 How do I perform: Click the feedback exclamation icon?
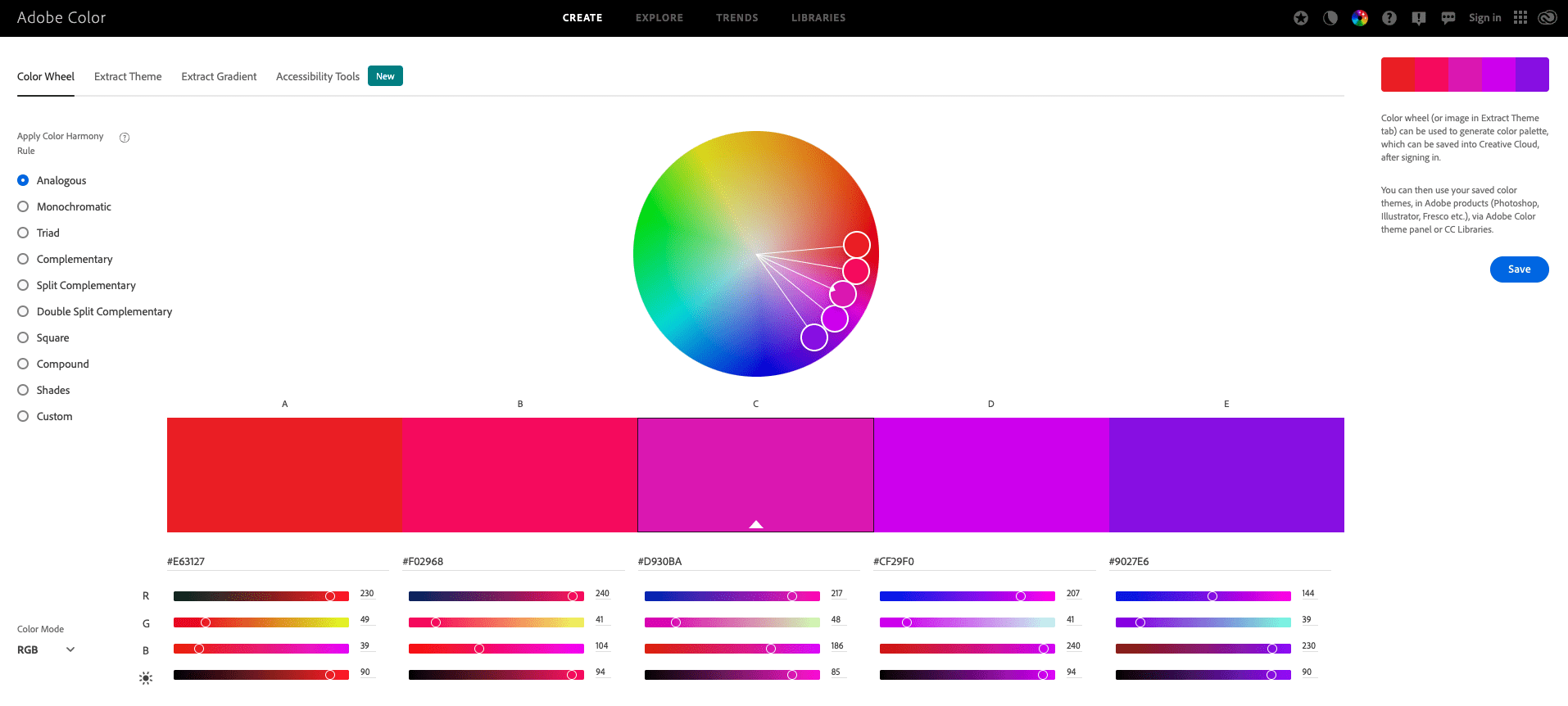tap(1419, 18)
